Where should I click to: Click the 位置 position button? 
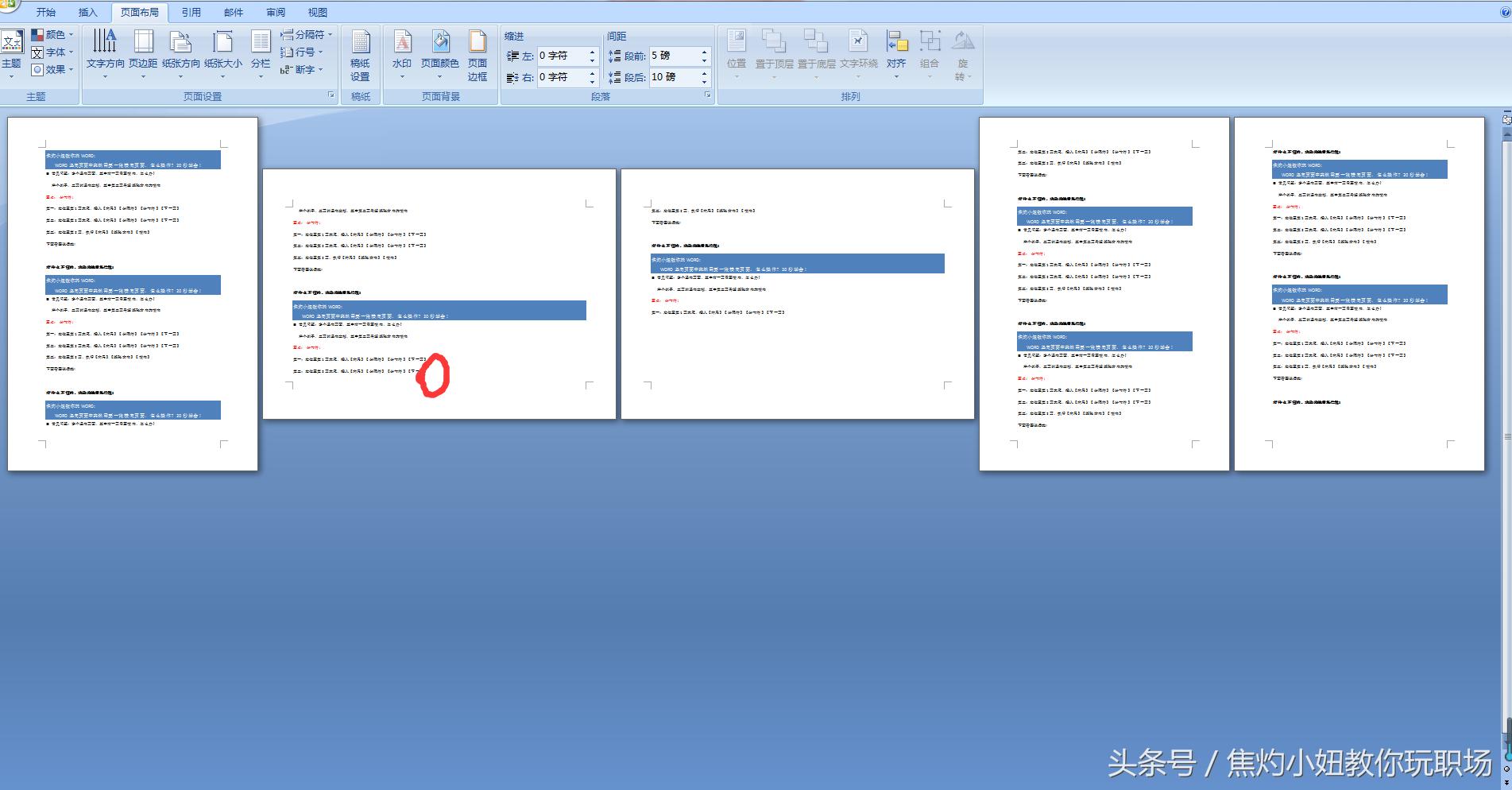737,53
